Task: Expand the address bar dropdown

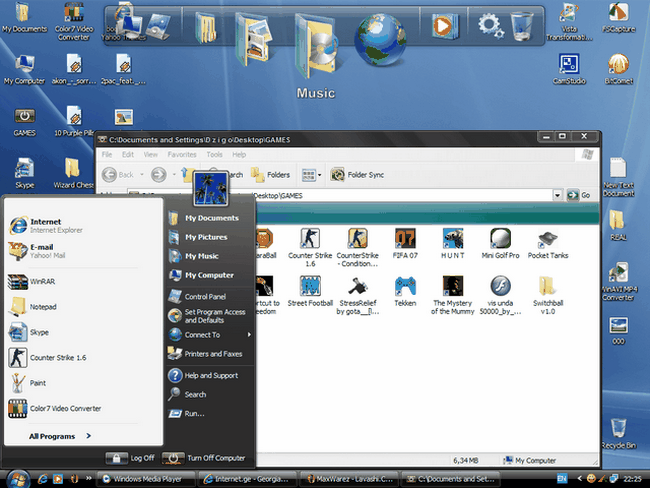Action: [x=557, y=195]
